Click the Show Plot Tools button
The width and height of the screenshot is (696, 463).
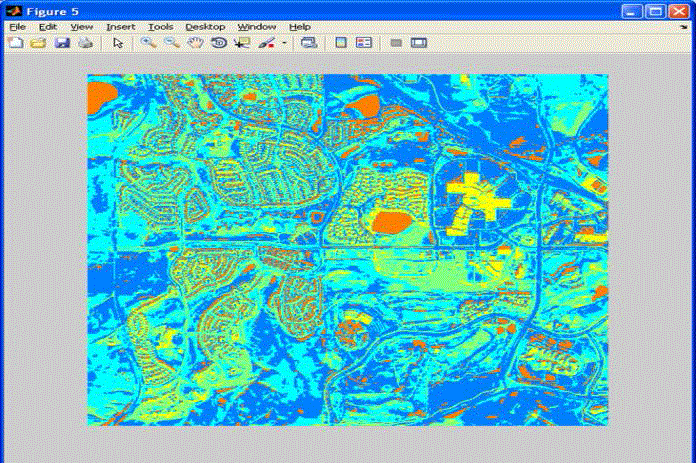[x=419, y=43]
